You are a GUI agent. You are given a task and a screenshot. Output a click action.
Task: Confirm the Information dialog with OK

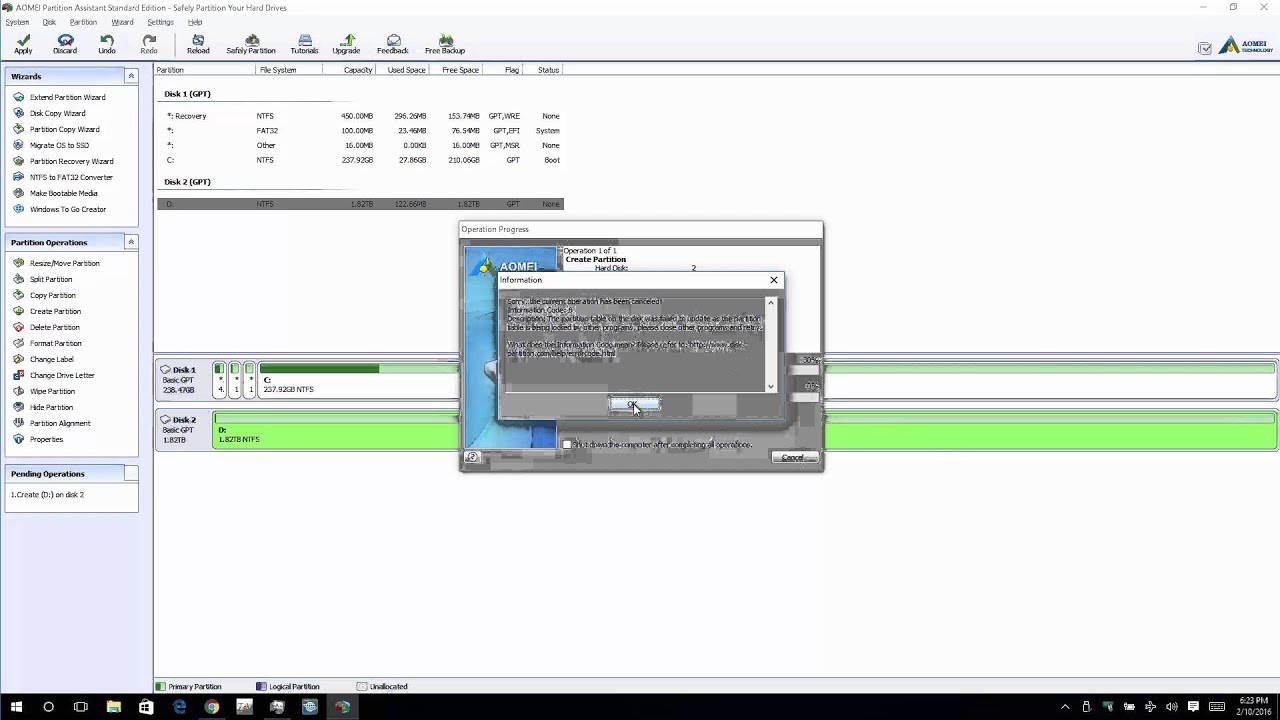634,405
